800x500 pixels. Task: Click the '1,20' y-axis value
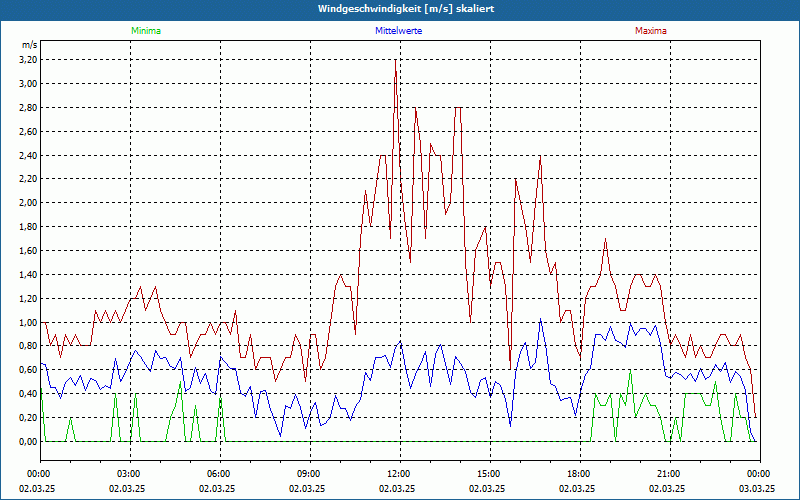click(28, 298)
